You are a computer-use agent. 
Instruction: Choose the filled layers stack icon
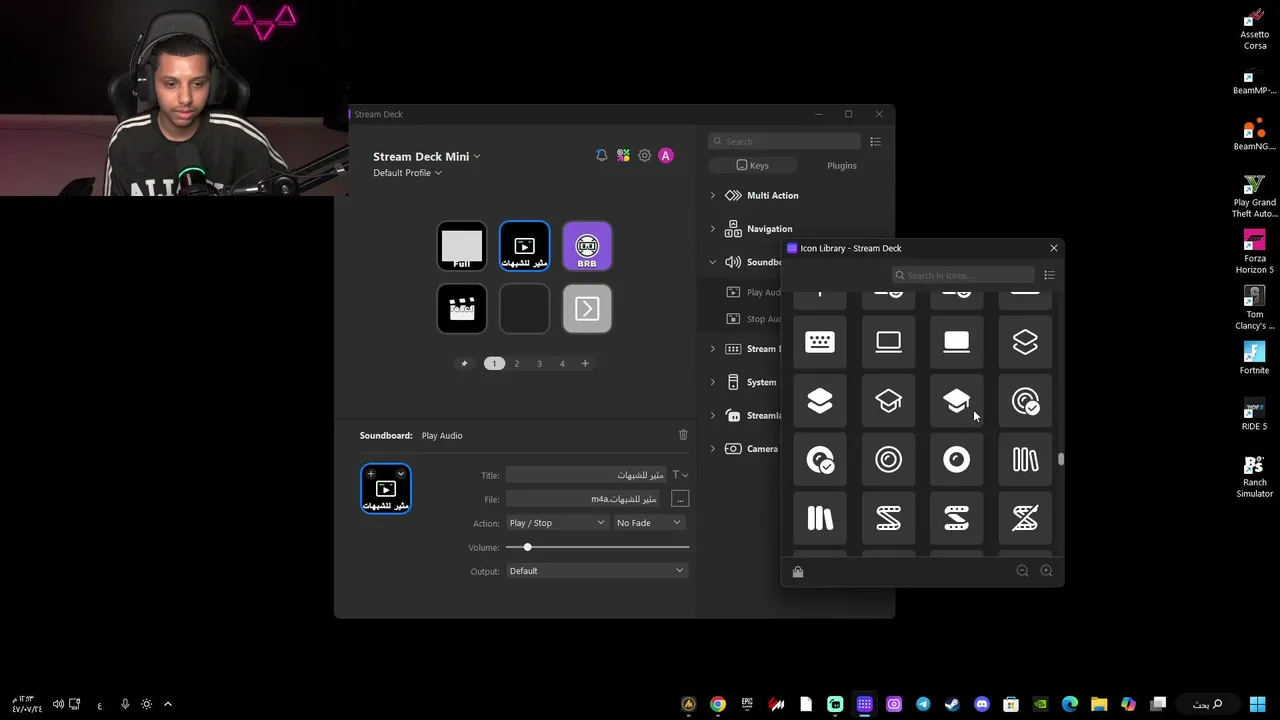[820, 401]
